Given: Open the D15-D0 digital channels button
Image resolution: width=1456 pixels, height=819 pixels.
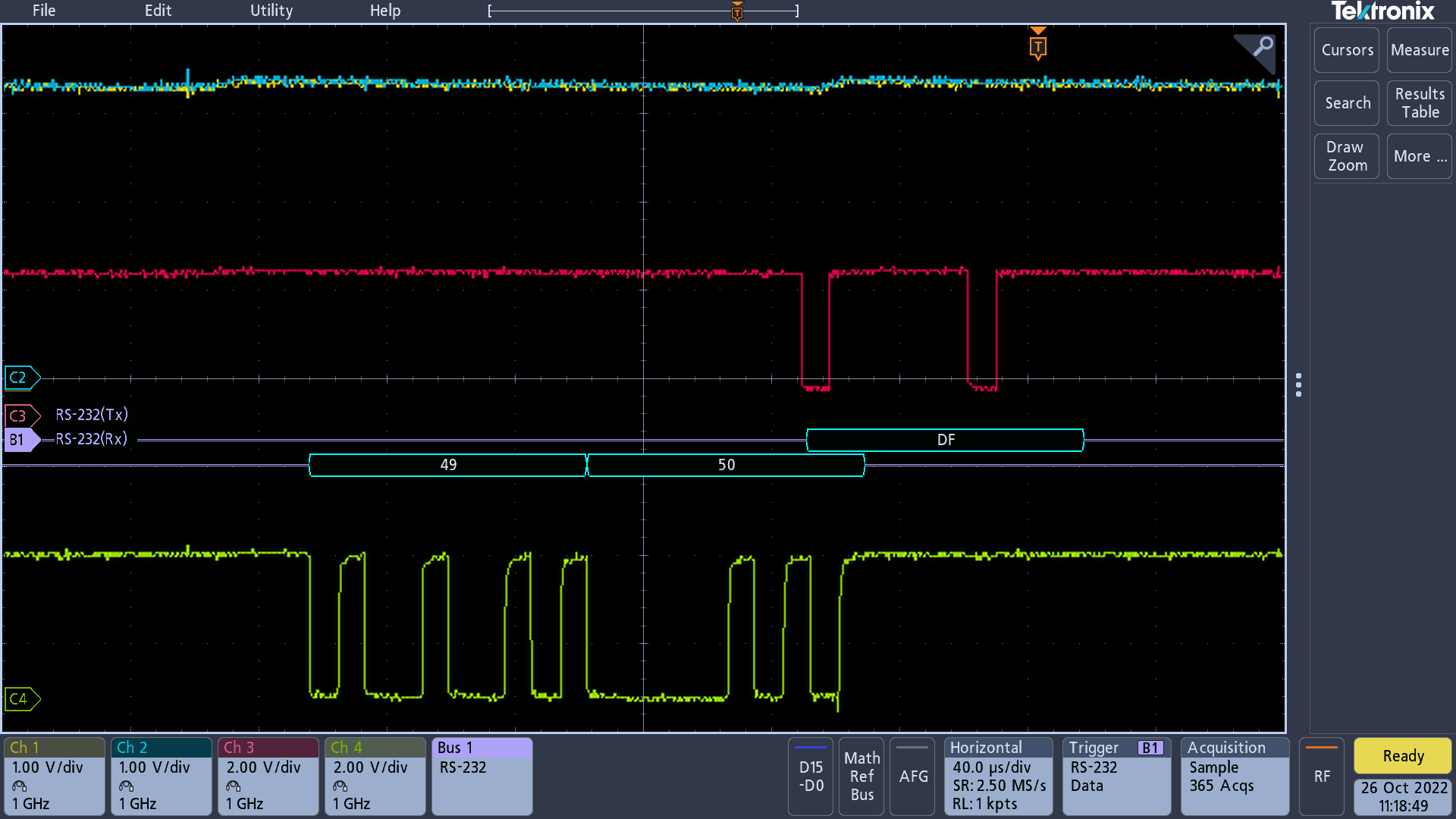Looking at the screenshot, I should click(x=810, y=776).
